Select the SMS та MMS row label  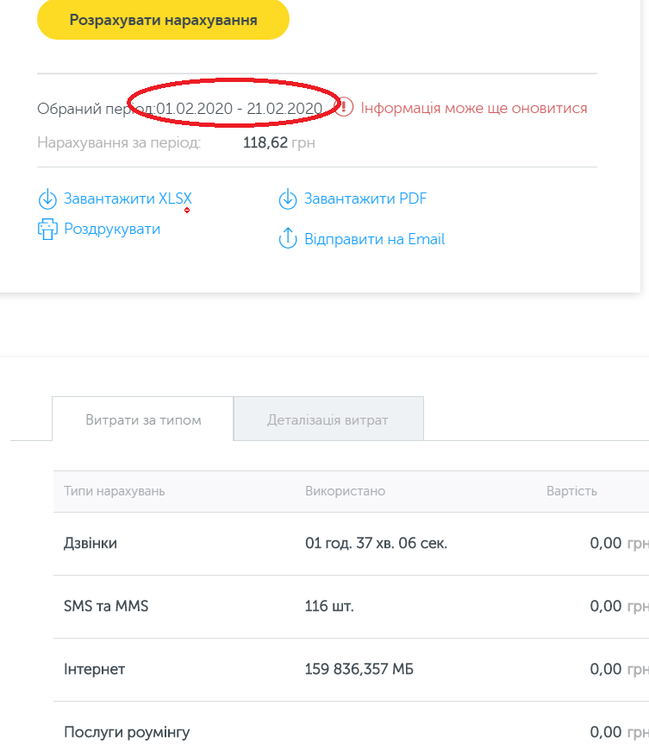106,606
